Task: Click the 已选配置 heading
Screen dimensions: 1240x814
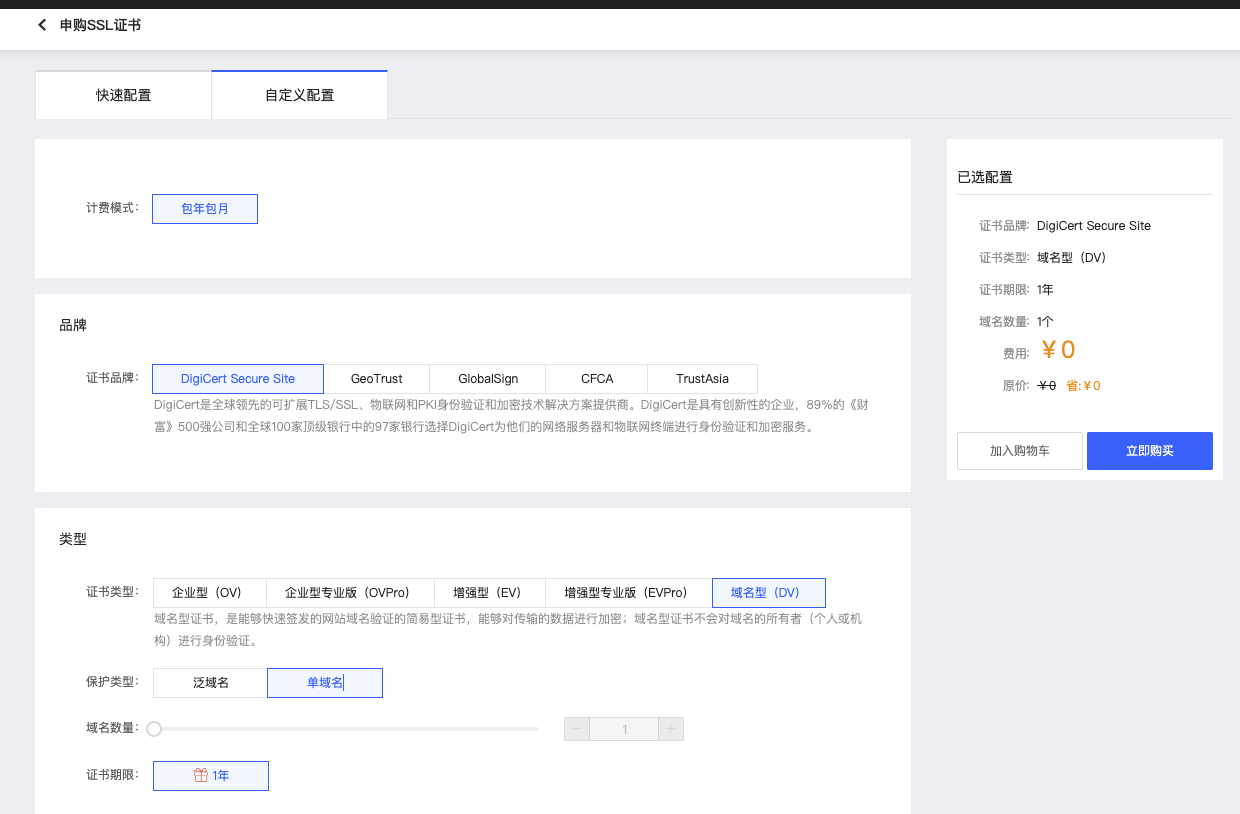Action: pos(985,177)
